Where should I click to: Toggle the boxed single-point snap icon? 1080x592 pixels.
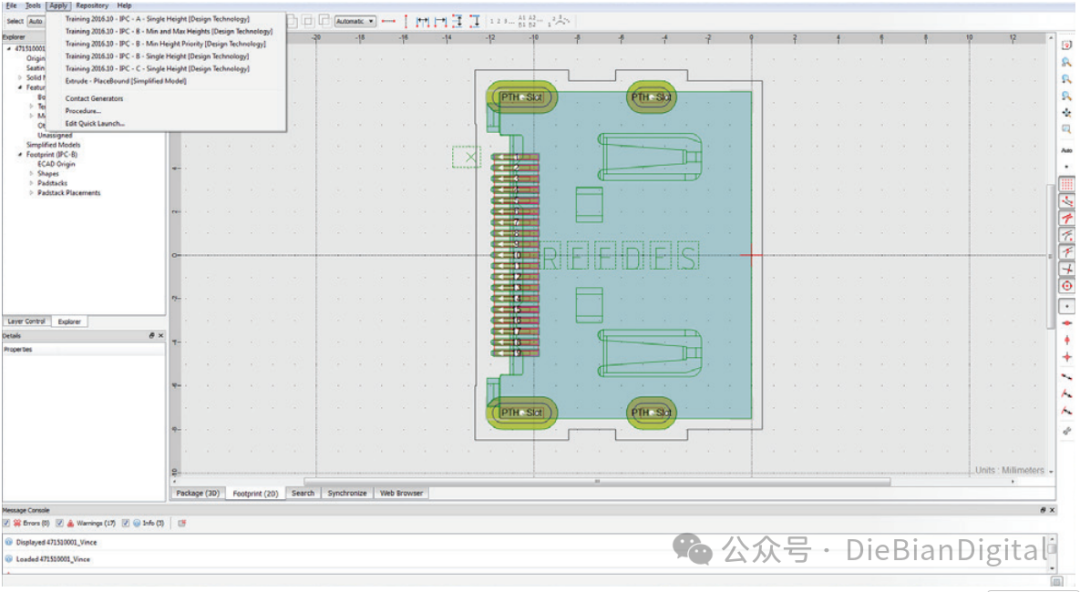[1066, 306]
